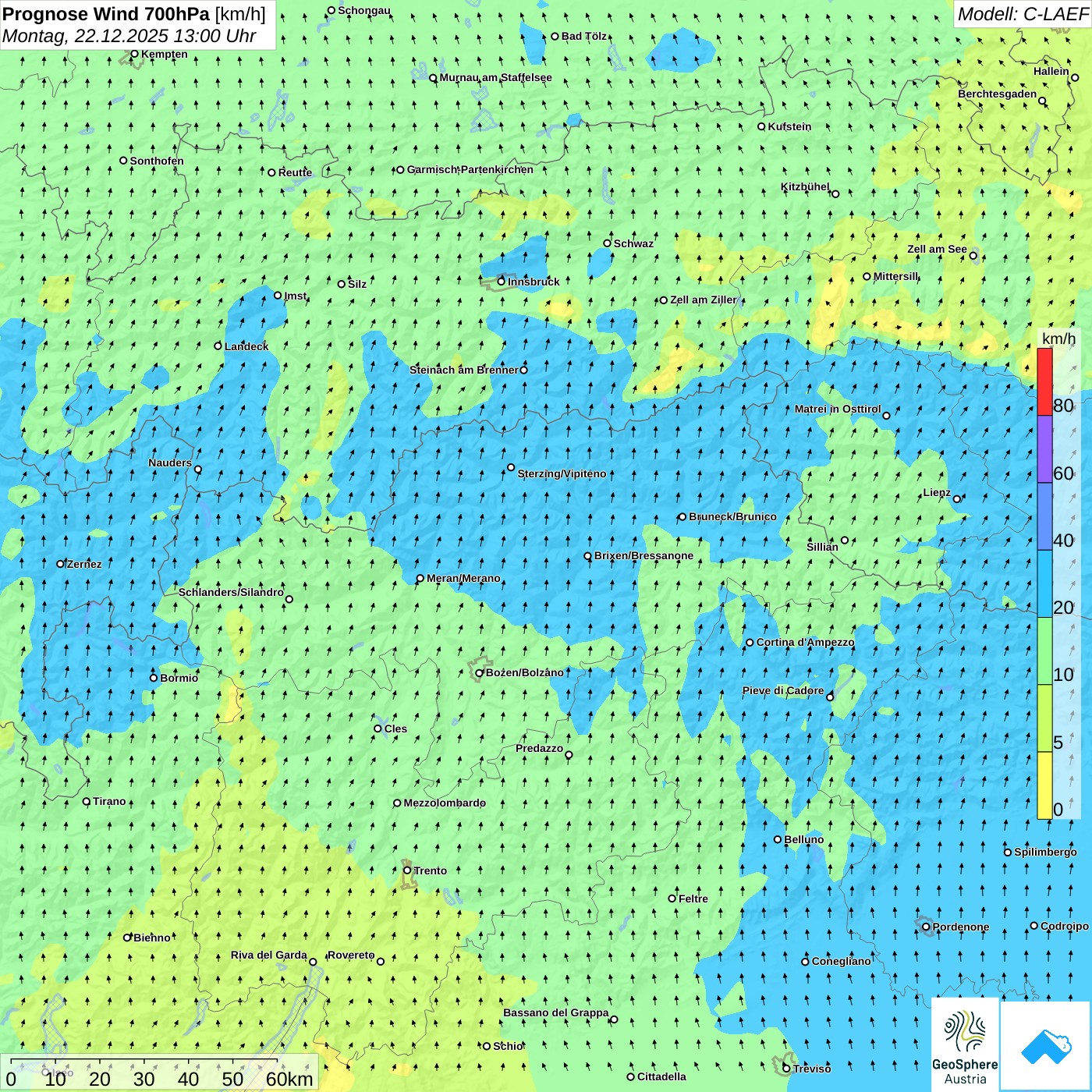Click the Steinach am Brenner label

pos(463,370)
